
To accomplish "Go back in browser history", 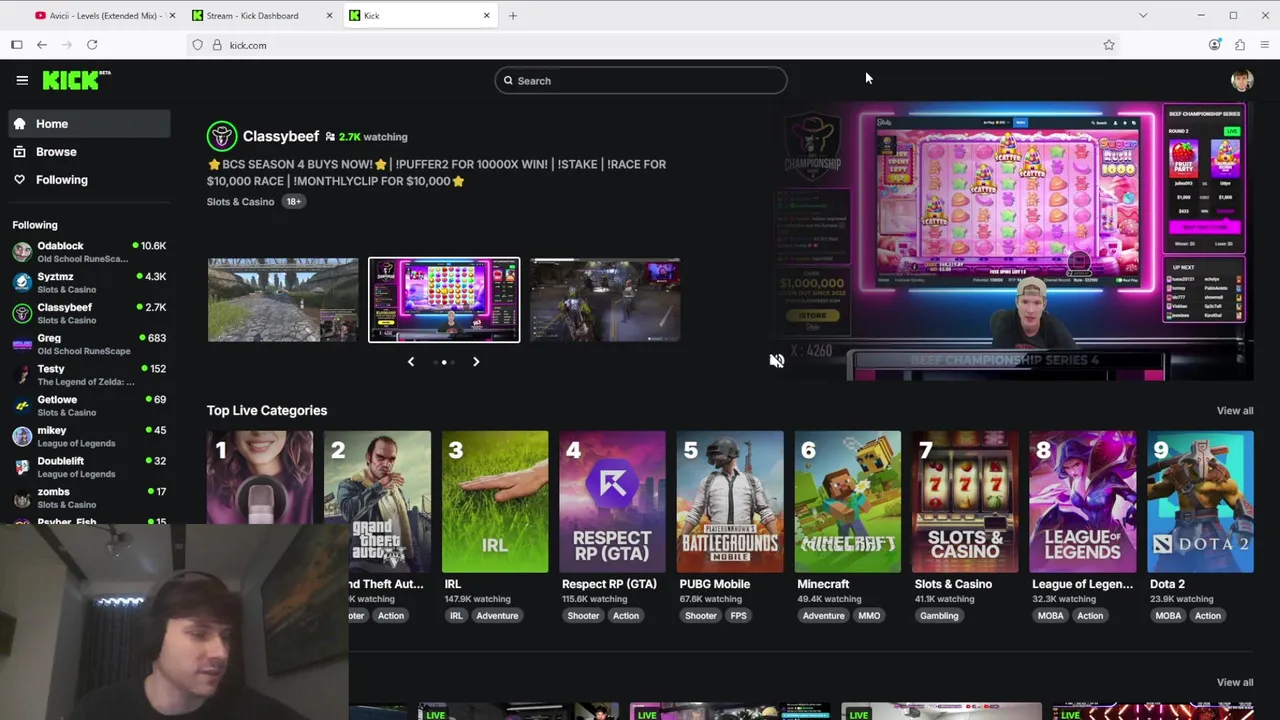I will [x=42, y=45].
